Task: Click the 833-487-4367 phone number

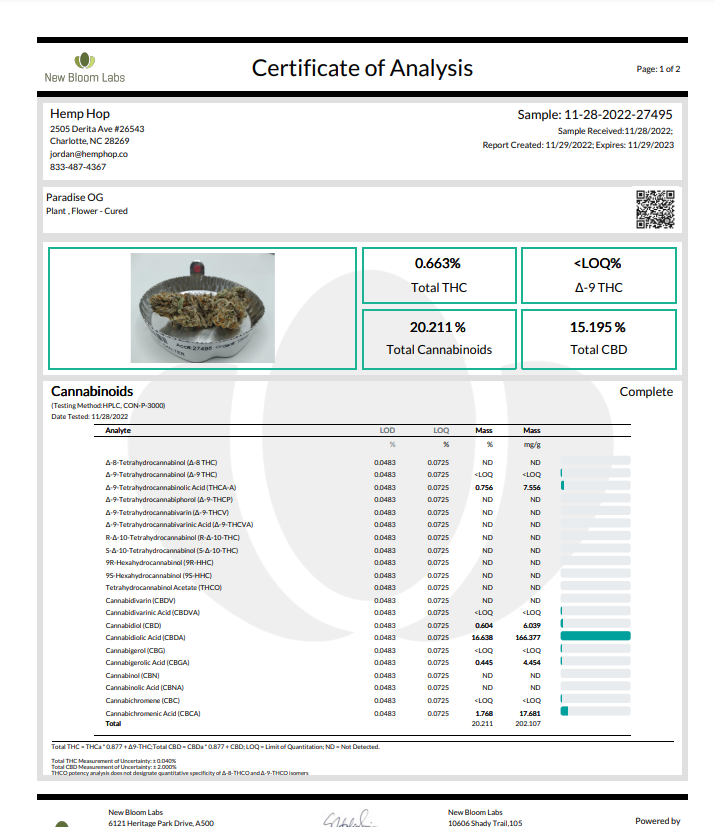Action: tap(78, 167)
